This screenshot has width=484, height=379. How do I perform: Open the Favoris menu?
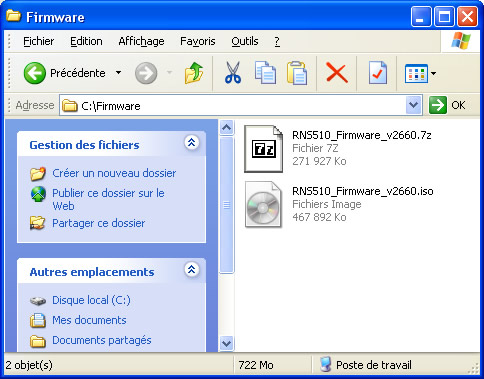click(198, 41)
